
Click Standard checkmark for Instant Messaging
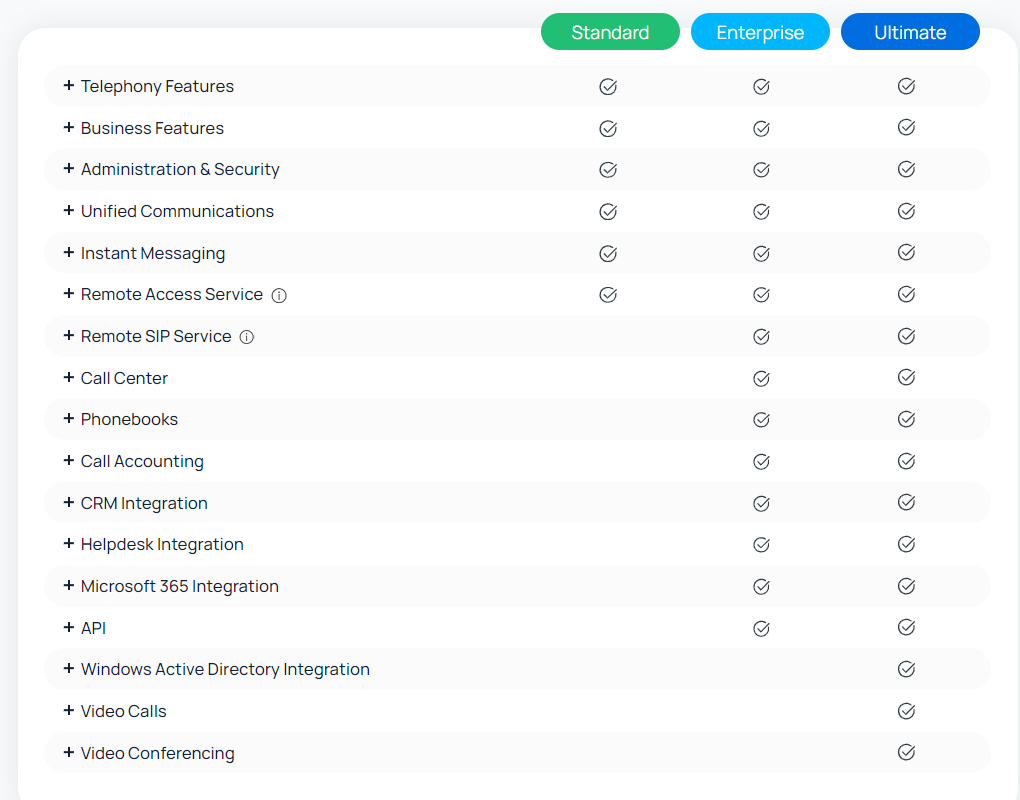click(608, 253)
